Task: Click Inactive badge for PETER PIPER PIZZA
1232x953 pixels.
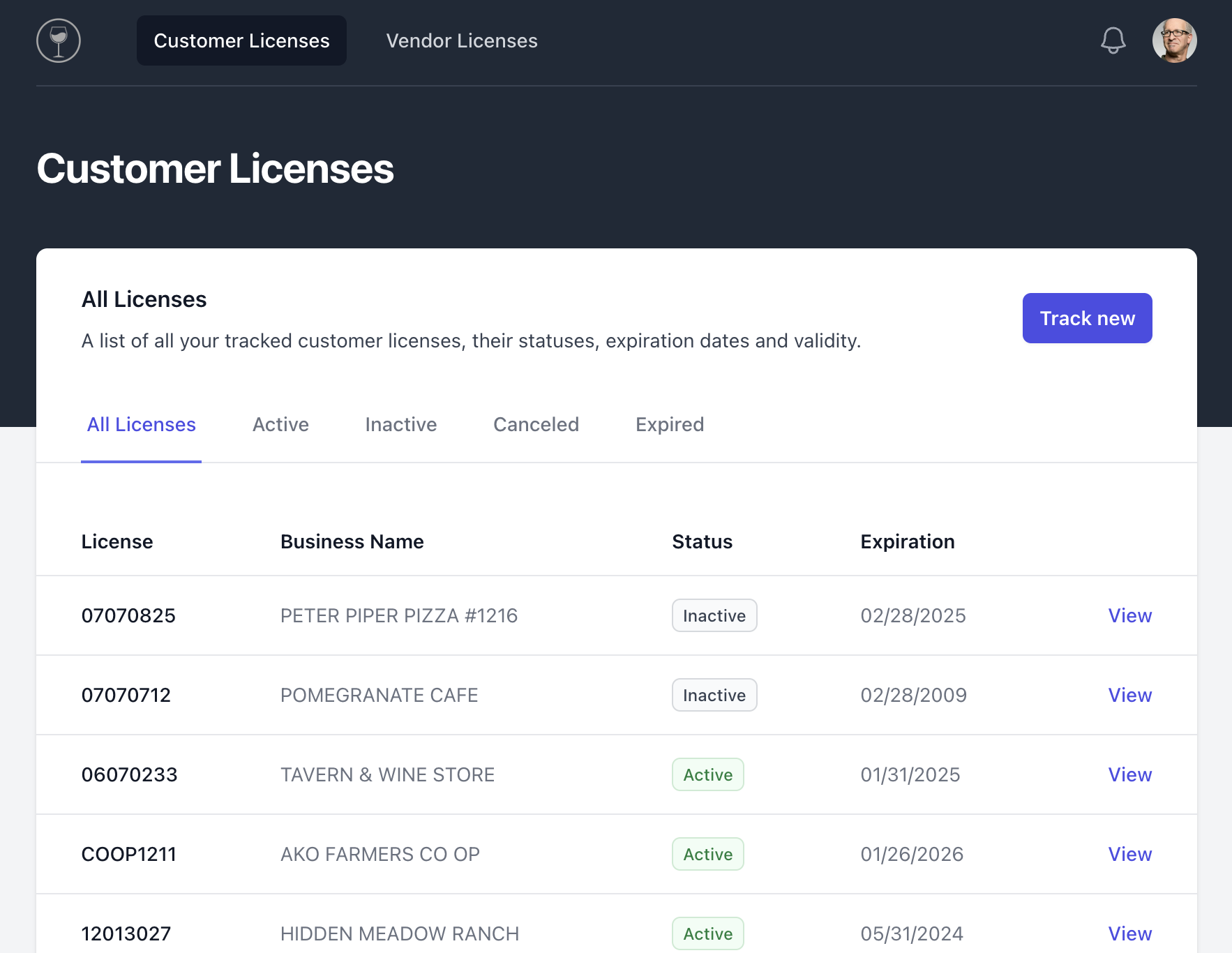Action: click(714, 615)
